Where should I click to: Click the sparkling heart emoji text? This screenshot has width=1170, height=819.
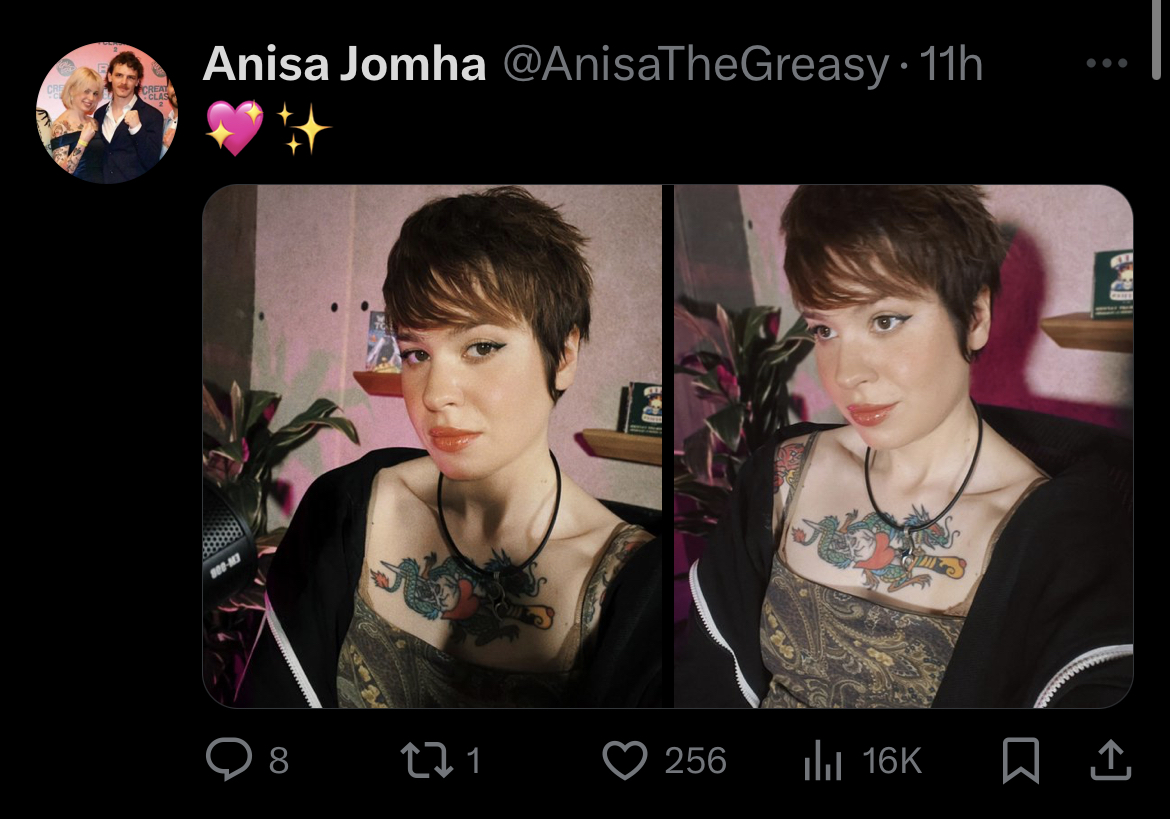[234, 128]
